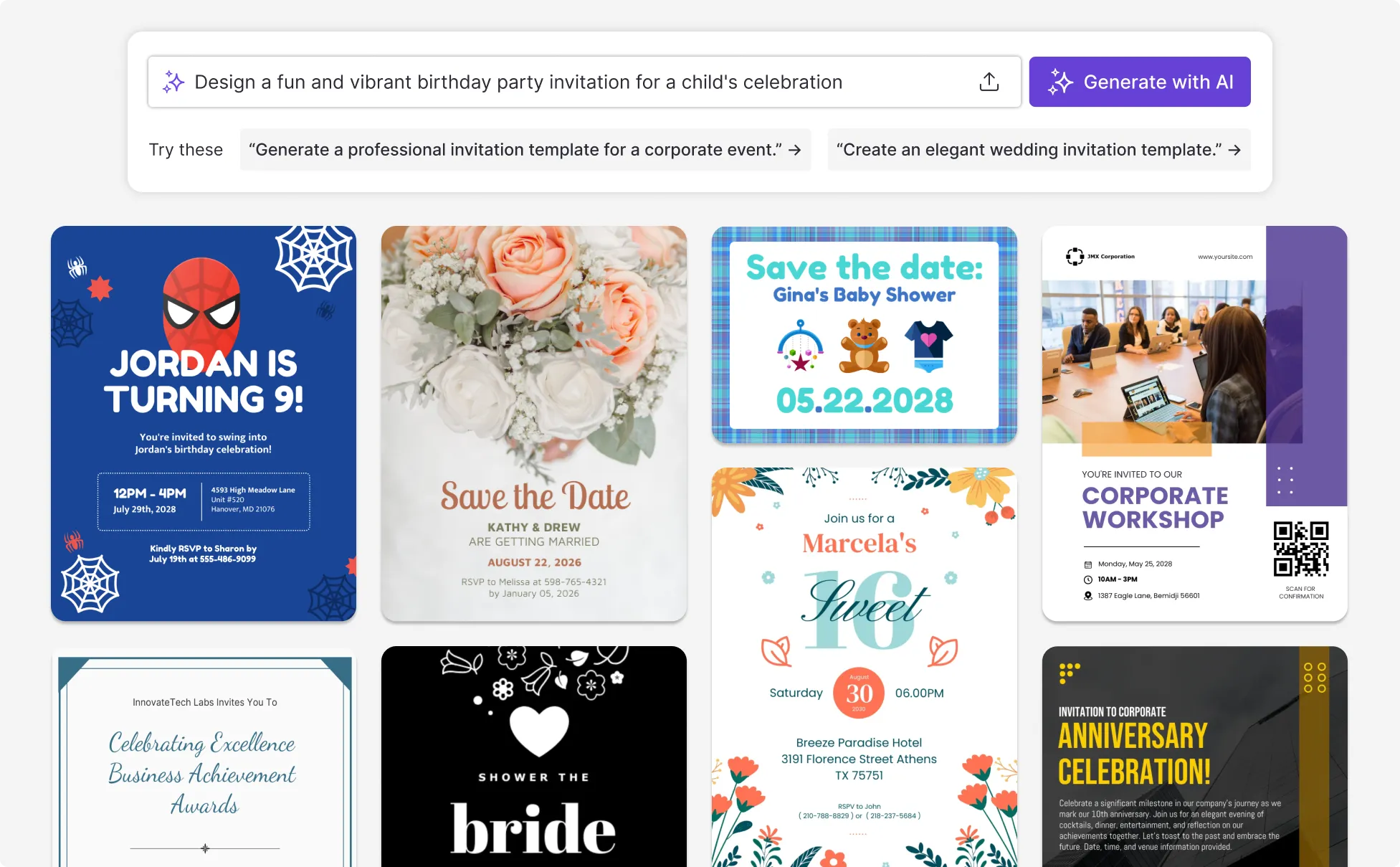Click the upload icon beside the prompt
The height and width of the screenshot is (867, 1400).
pos(989,81)
